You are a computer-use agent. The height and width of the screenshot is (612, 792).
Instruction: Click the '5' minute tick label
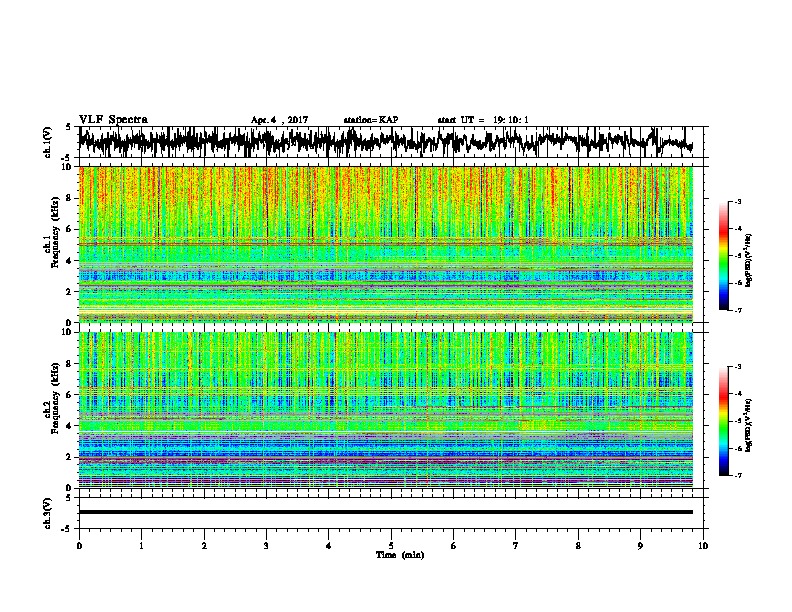[x=391, y=546]
